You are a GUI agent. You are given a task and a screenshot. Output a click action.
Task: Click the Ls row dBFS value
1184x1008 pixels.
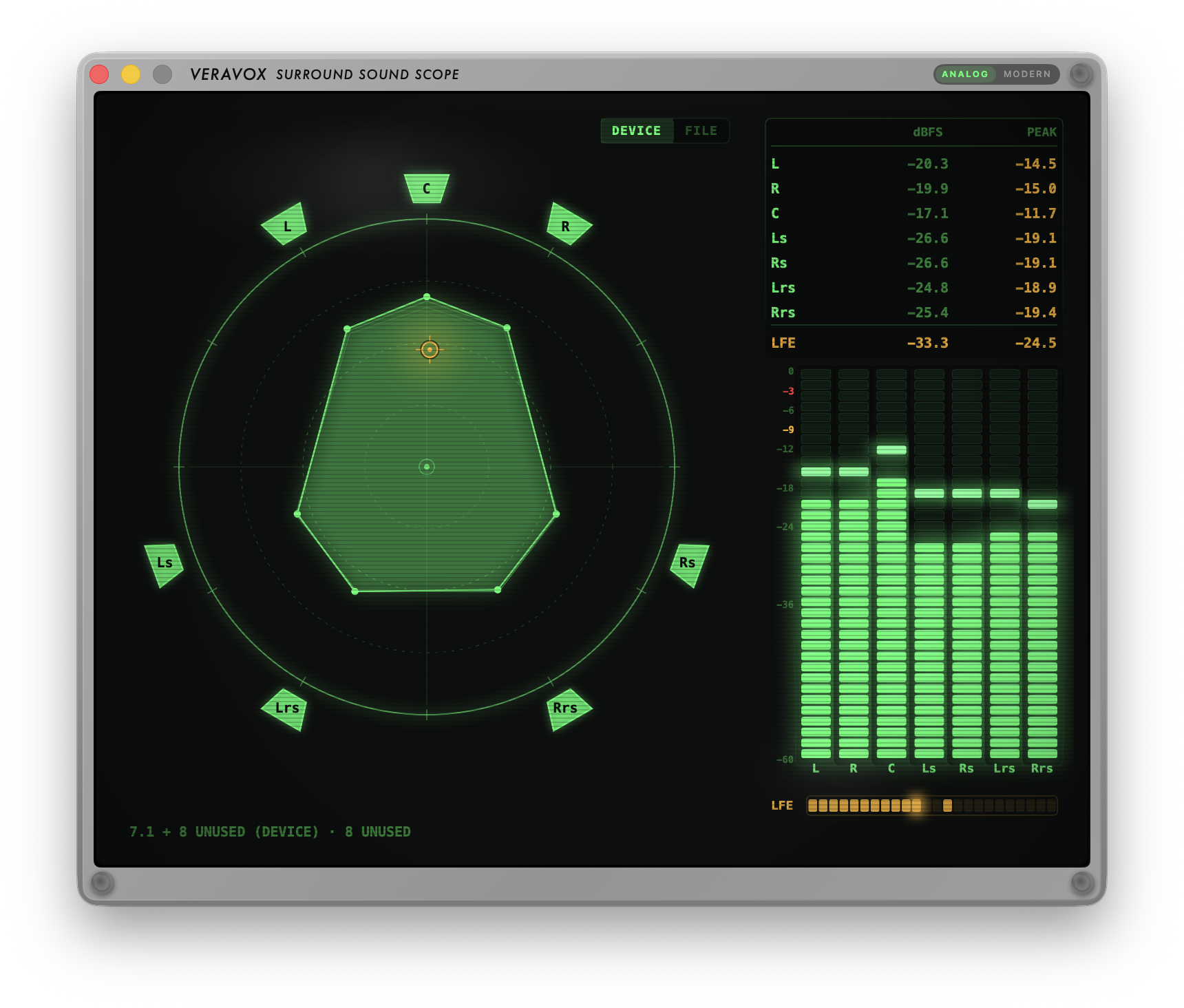928,238
